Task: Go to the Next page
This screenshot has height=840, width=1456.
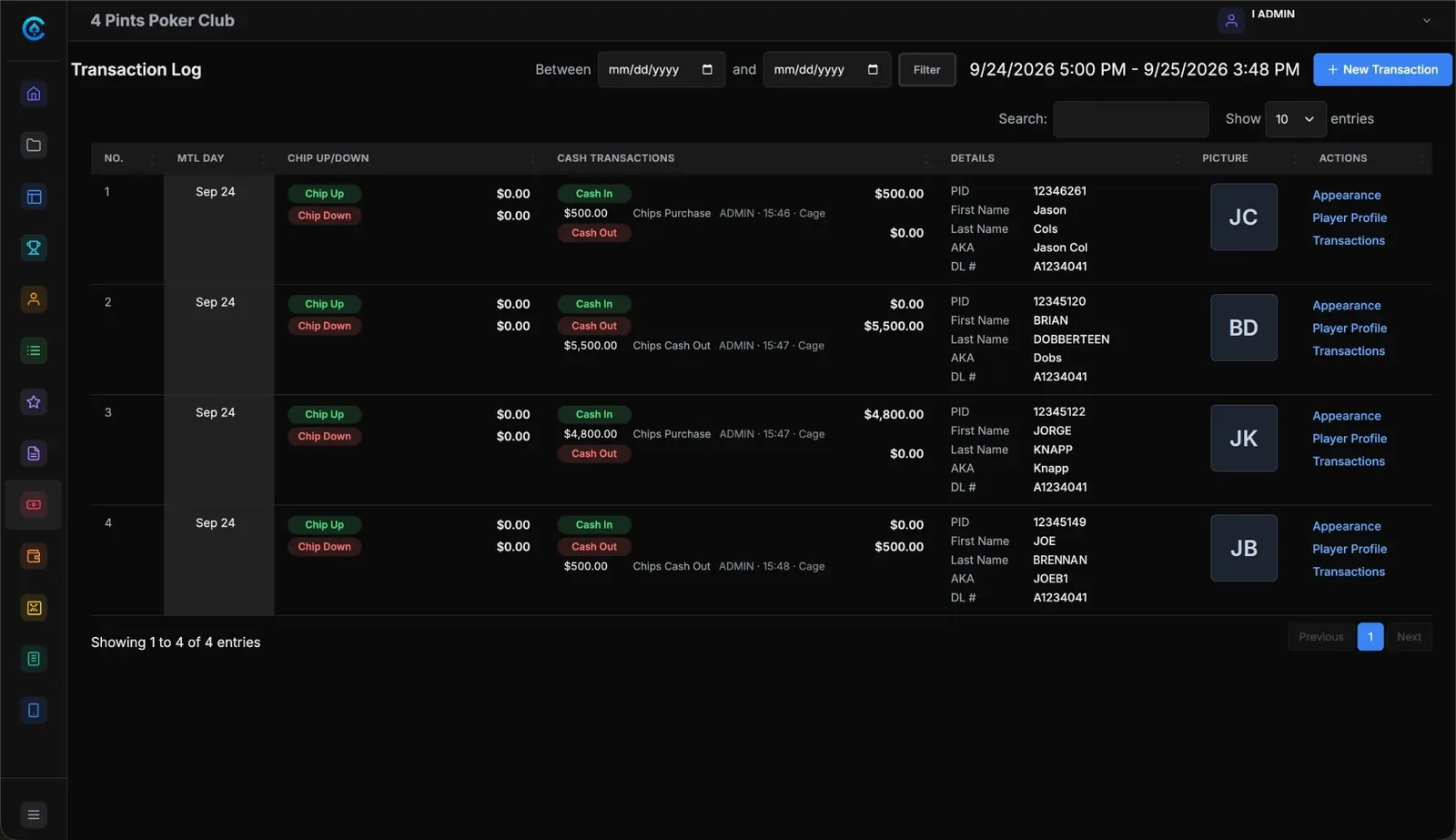Action: 1409,637
